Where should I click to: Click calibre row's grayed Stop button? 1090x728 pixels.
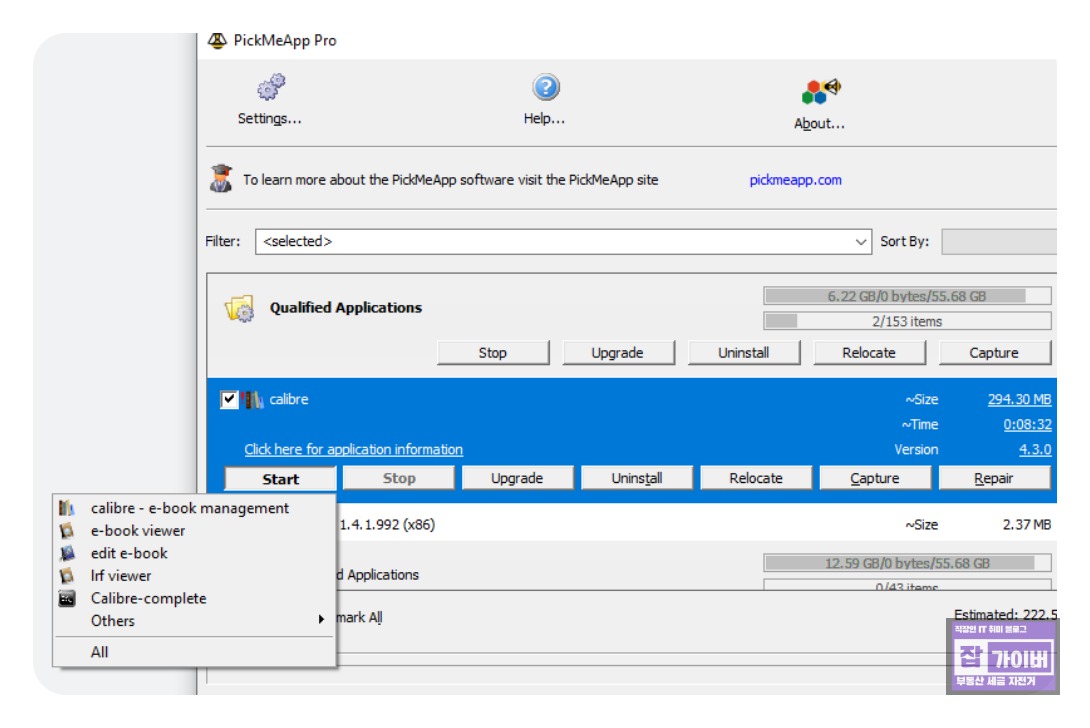398,478
